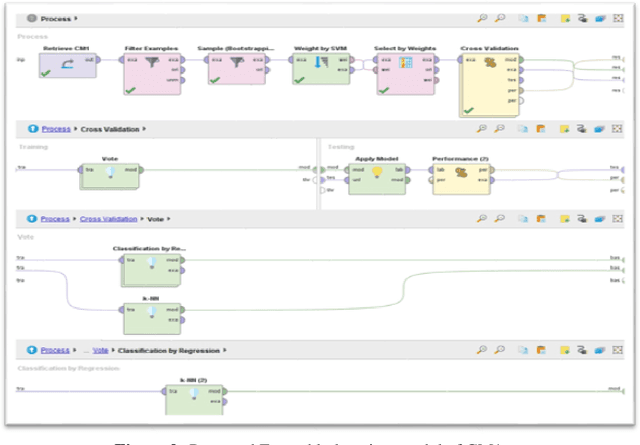Select the k-NN operator in the Vote panel
640x445 pixels.
(153, 319)
